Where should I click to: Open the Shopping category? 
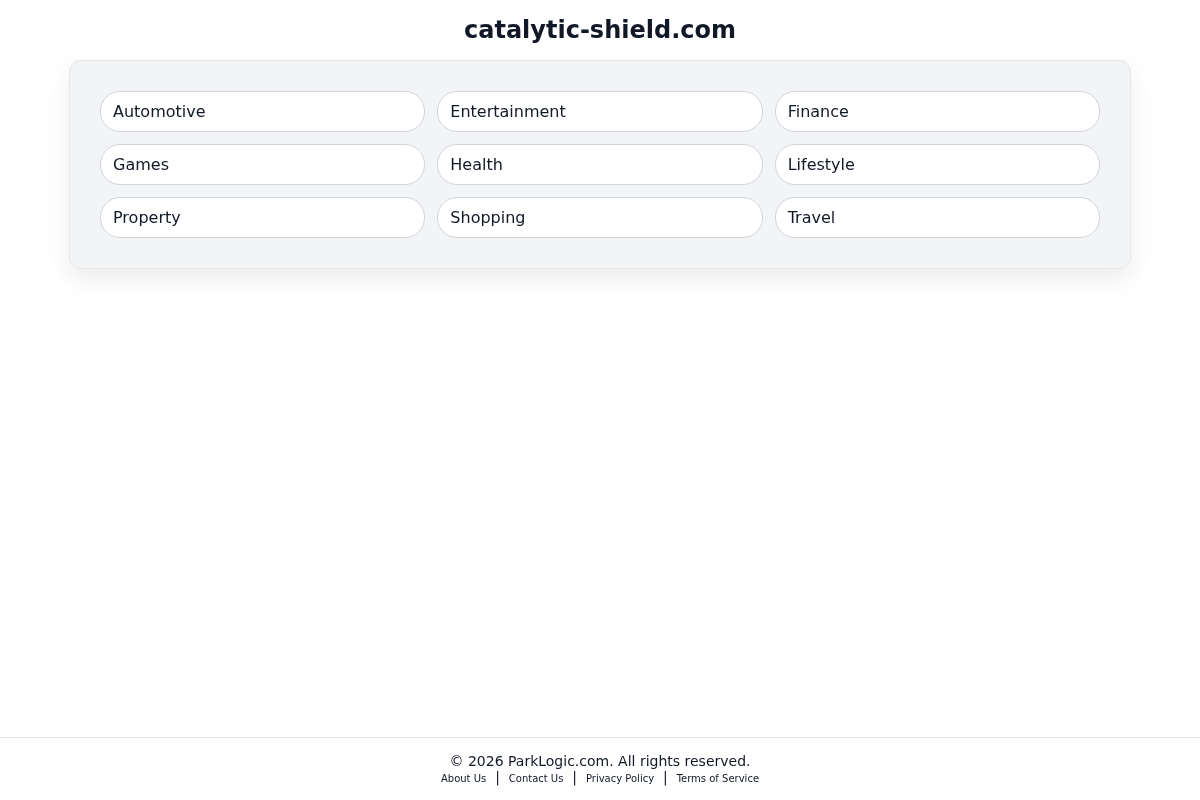click(600, 217)
